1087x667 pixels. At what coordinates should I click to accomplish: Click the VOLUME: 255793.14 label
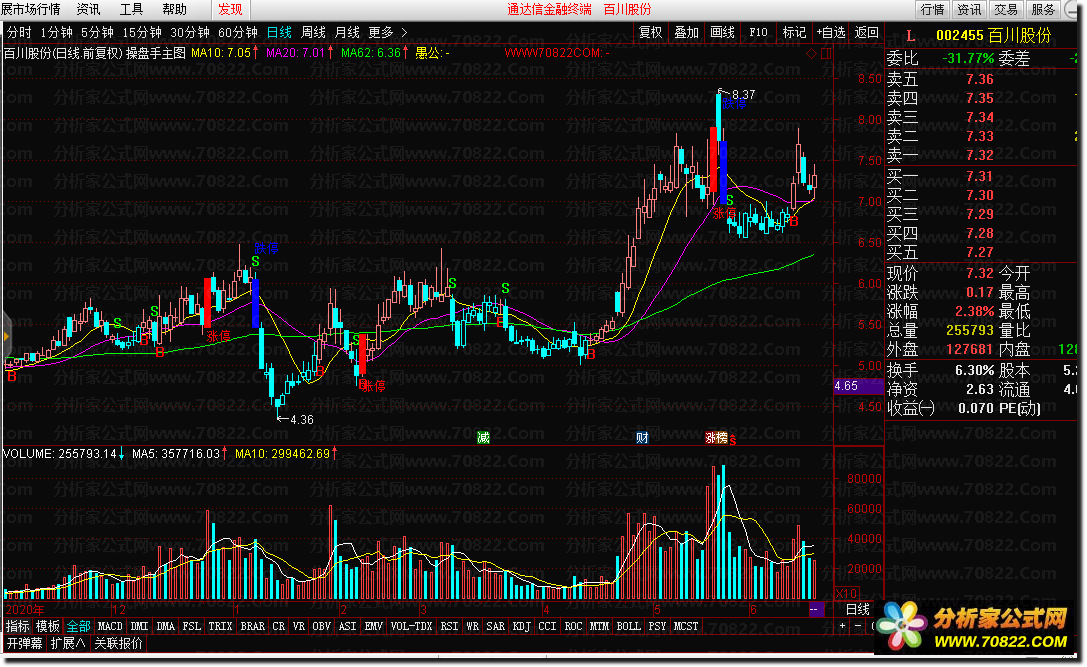(60, 454)
